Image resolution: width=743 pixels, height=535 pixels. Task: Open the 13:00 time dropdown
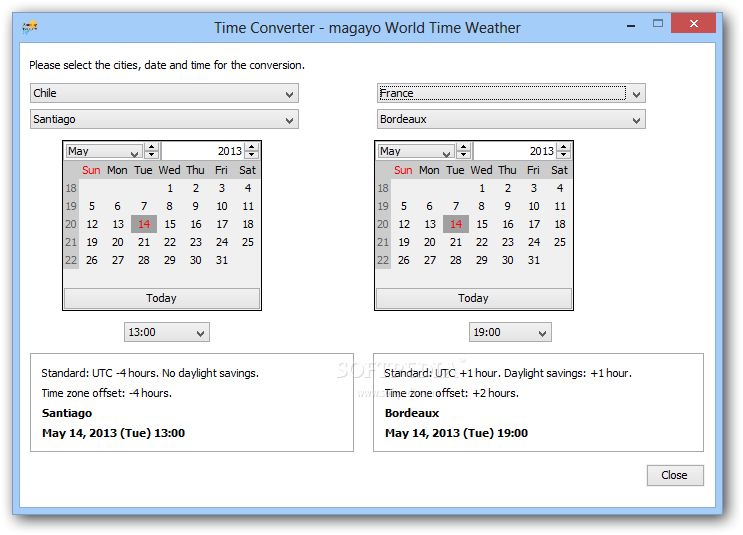(x=167, y=332)
